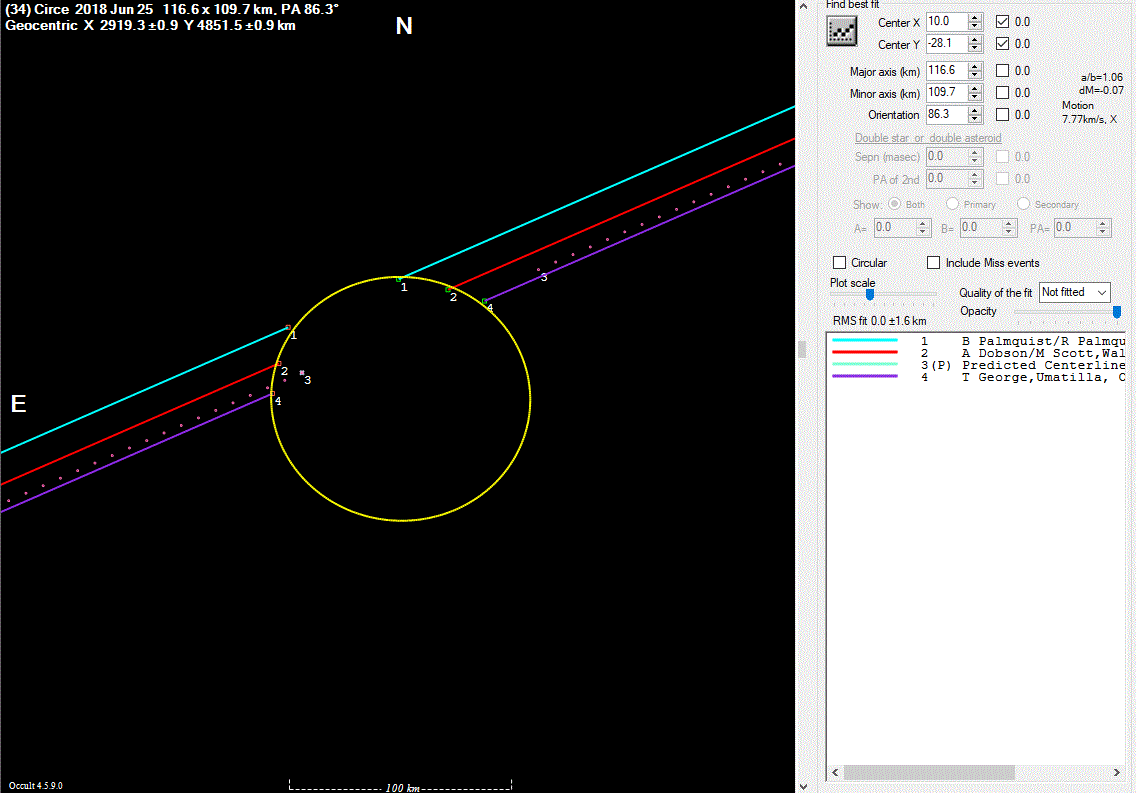Increase the Major axis value with up arrow
This screenshot has width=1136, height=793.
(974, 66)
